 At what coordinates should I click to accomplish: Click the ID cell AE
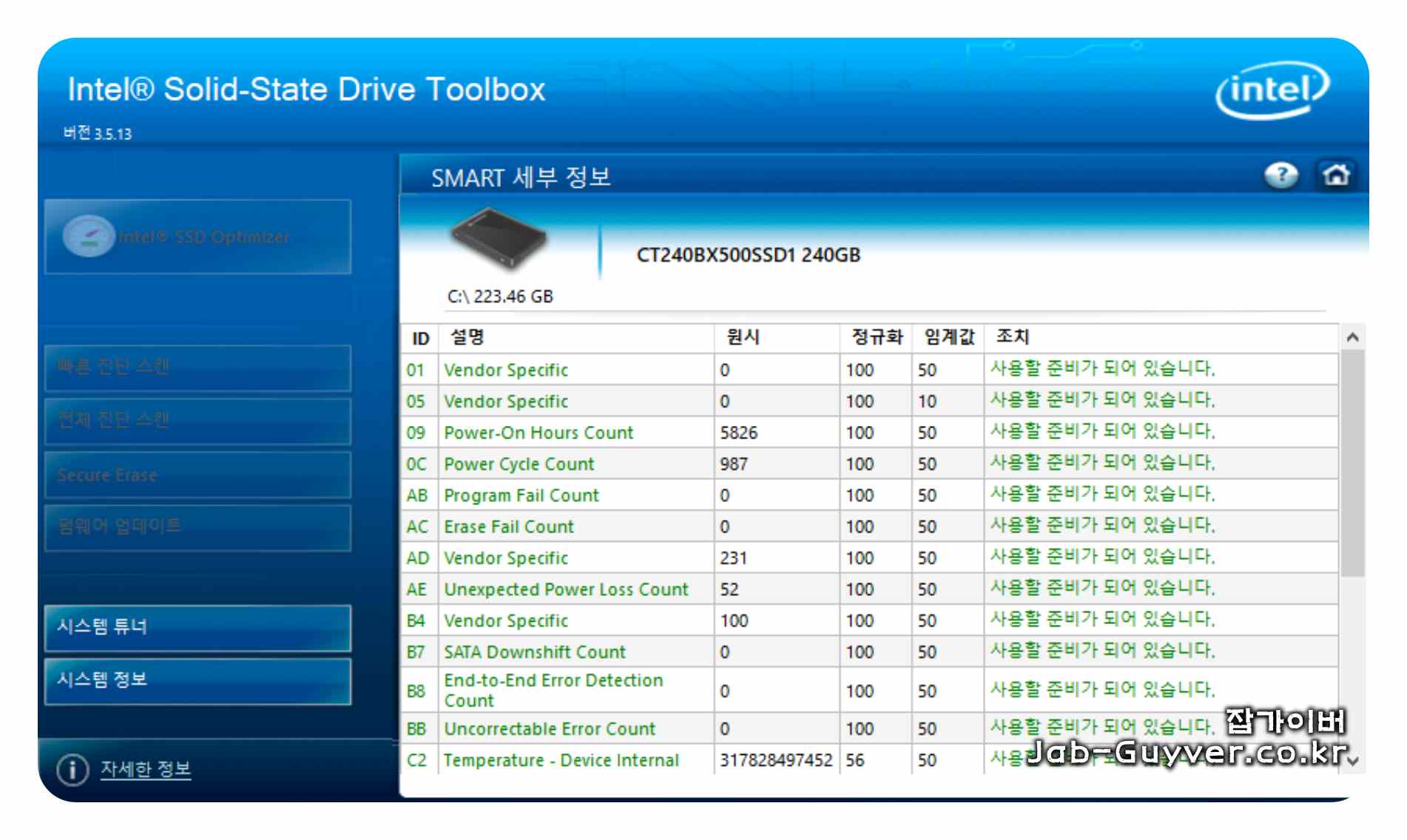pos(416,589)
